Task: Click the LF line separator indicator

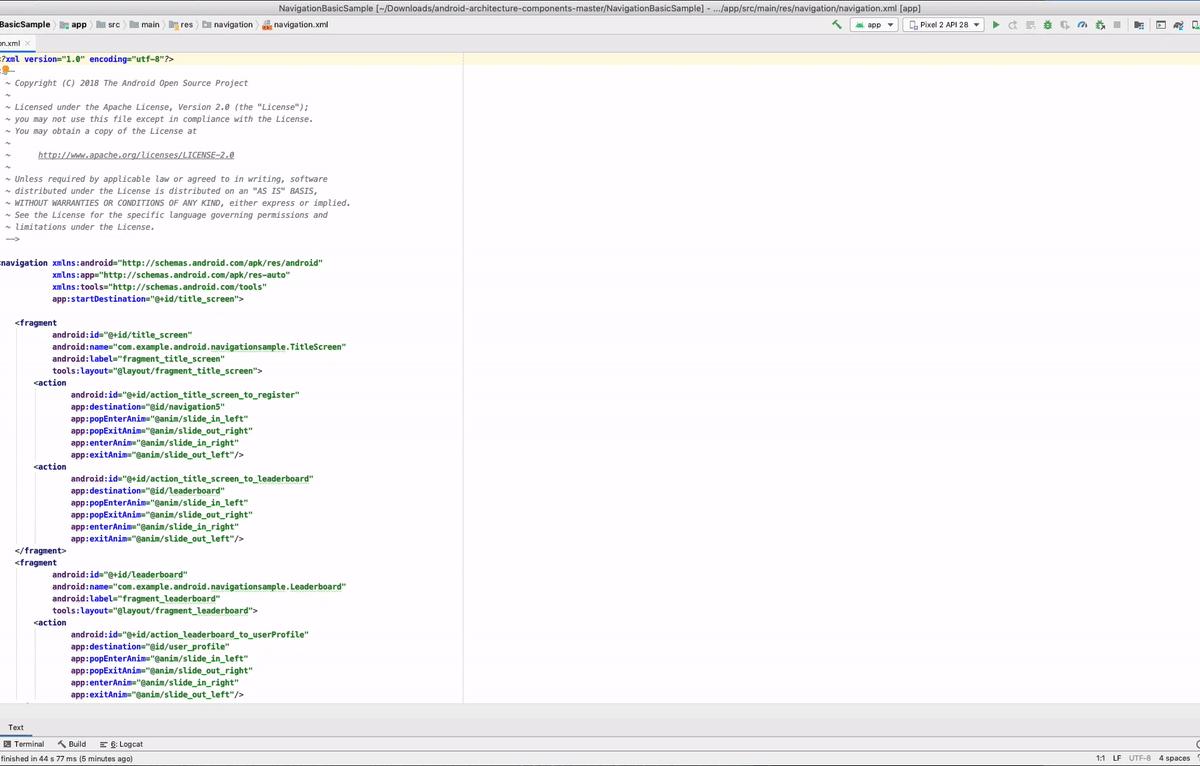Action: pos(1117,758)
